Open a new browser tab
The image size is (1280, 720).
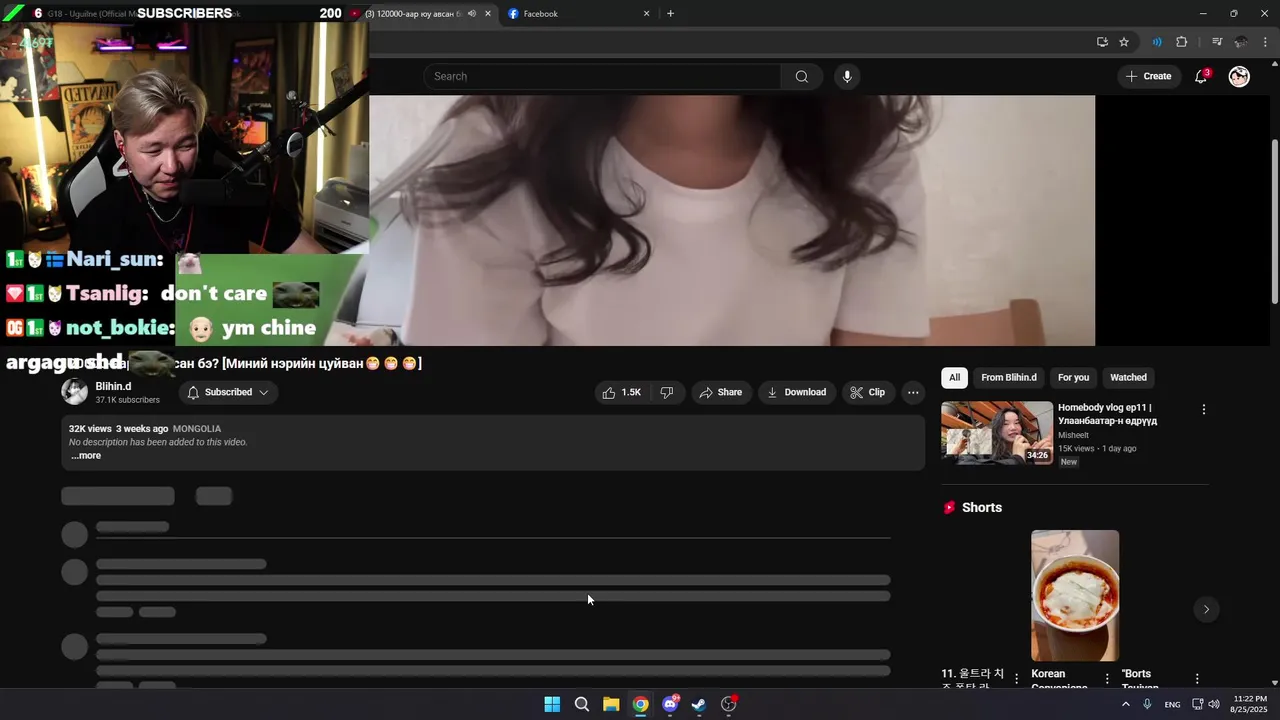670,14
